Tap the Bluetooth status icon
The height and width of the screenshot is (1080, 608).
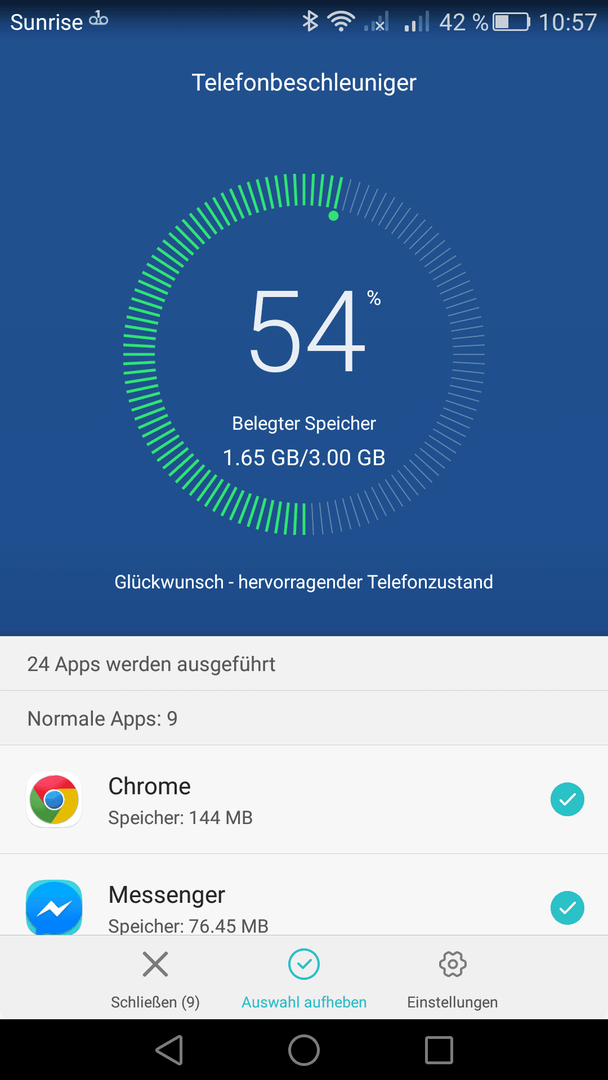click(310, 22)
